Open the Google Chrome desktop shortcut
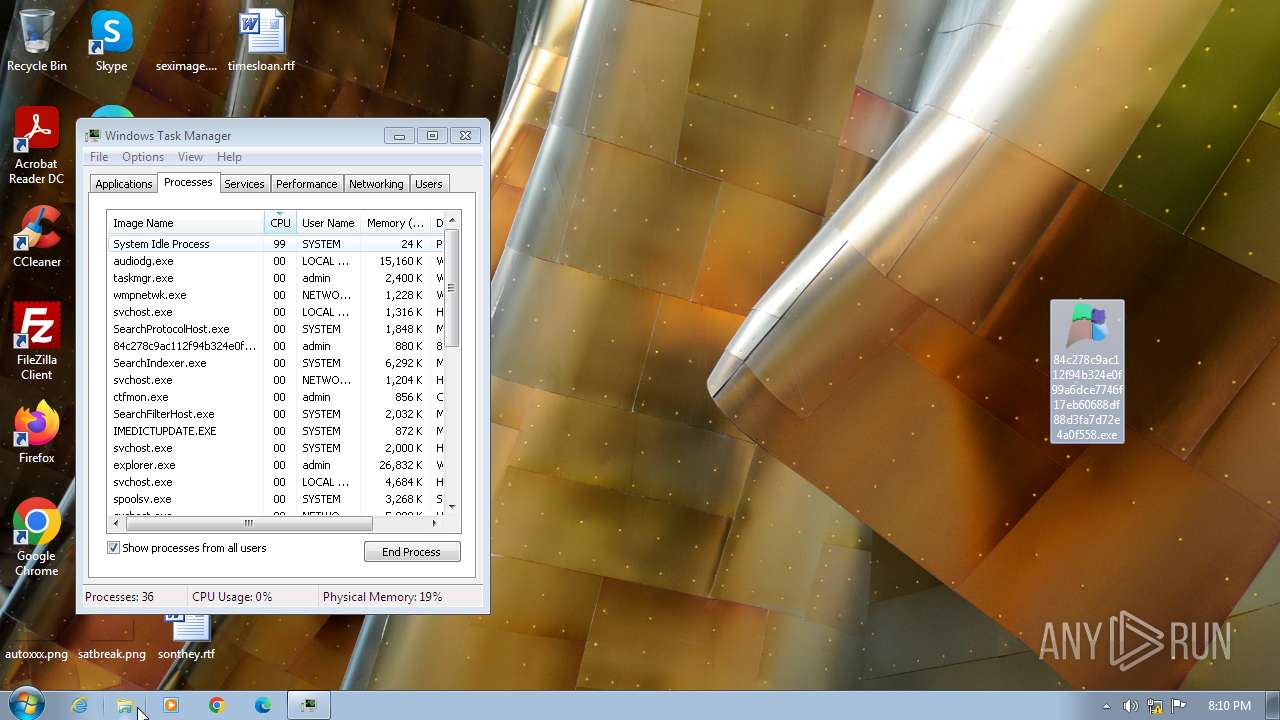This screenshot has height=720, width=1280. (37, 538)
